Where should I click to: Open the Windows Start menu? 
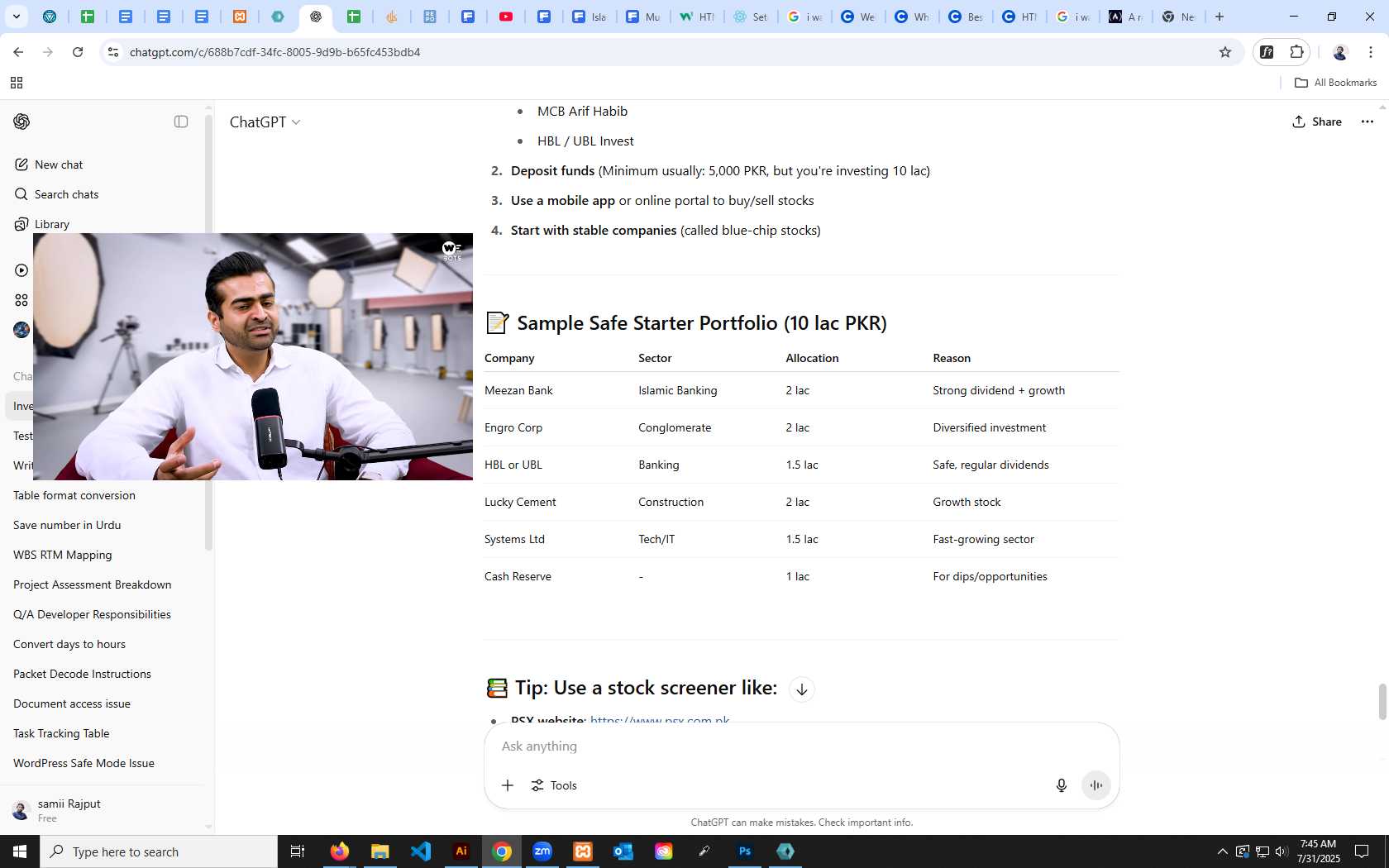[20, 851]
